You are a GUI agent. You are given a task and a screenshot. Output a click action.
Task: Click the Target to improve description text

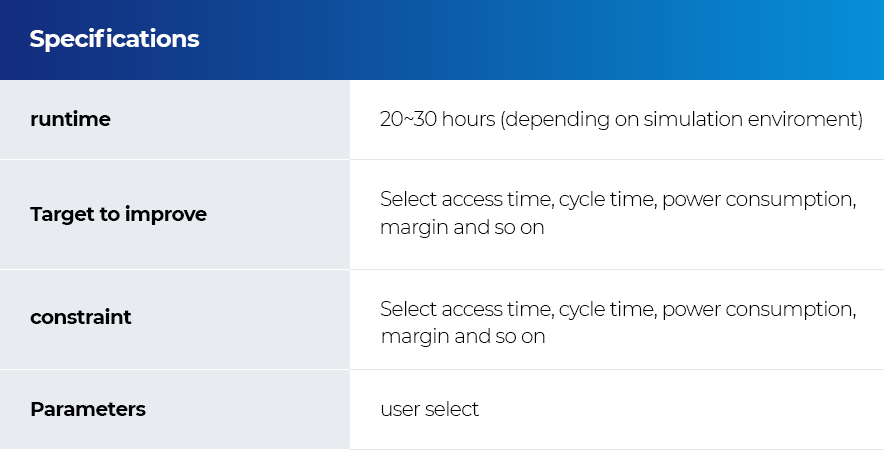(618, 213)
